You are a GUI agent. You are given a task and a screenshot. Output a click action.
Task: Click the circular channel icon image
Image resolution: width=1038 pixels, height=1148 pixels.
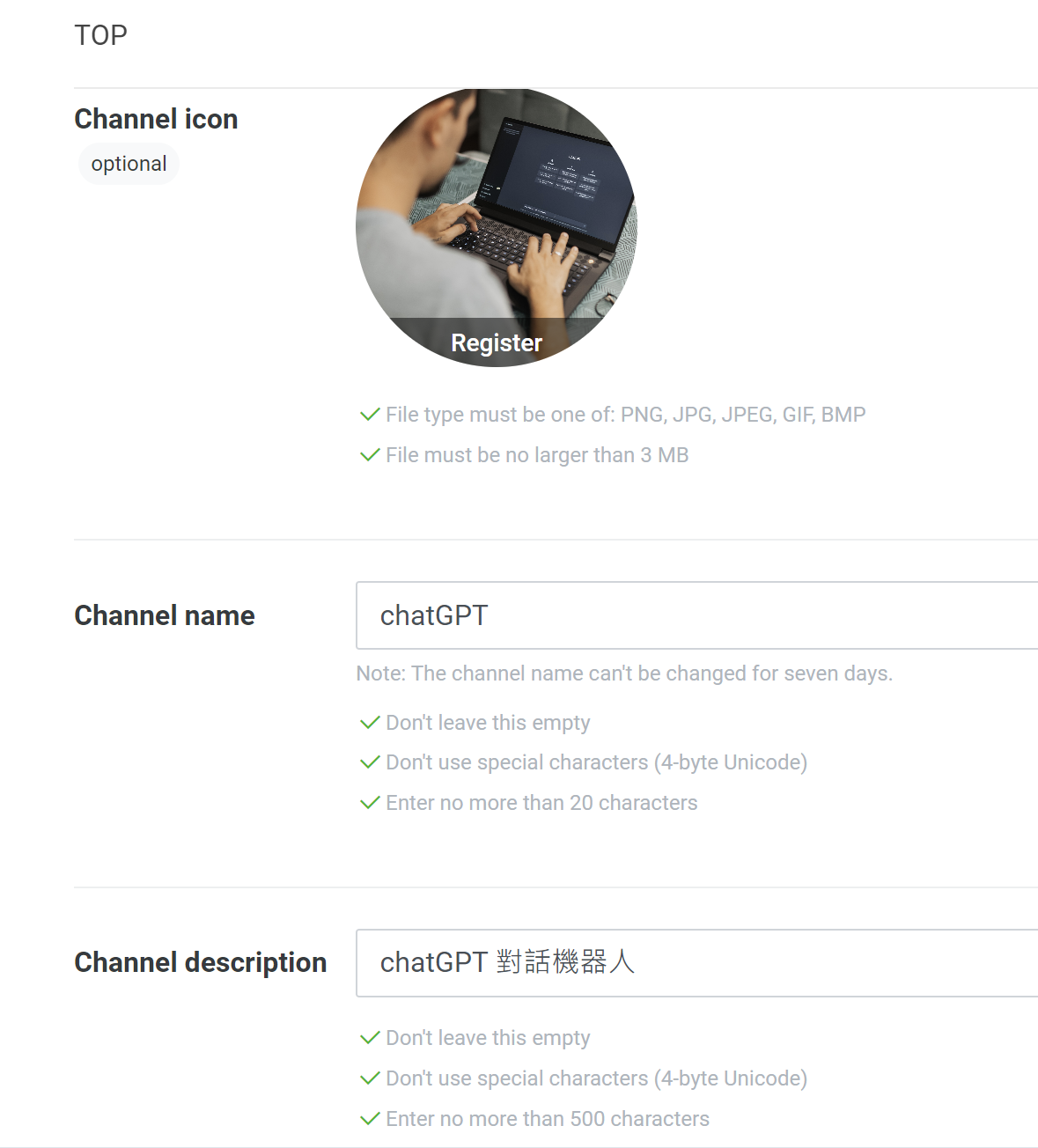496,227
